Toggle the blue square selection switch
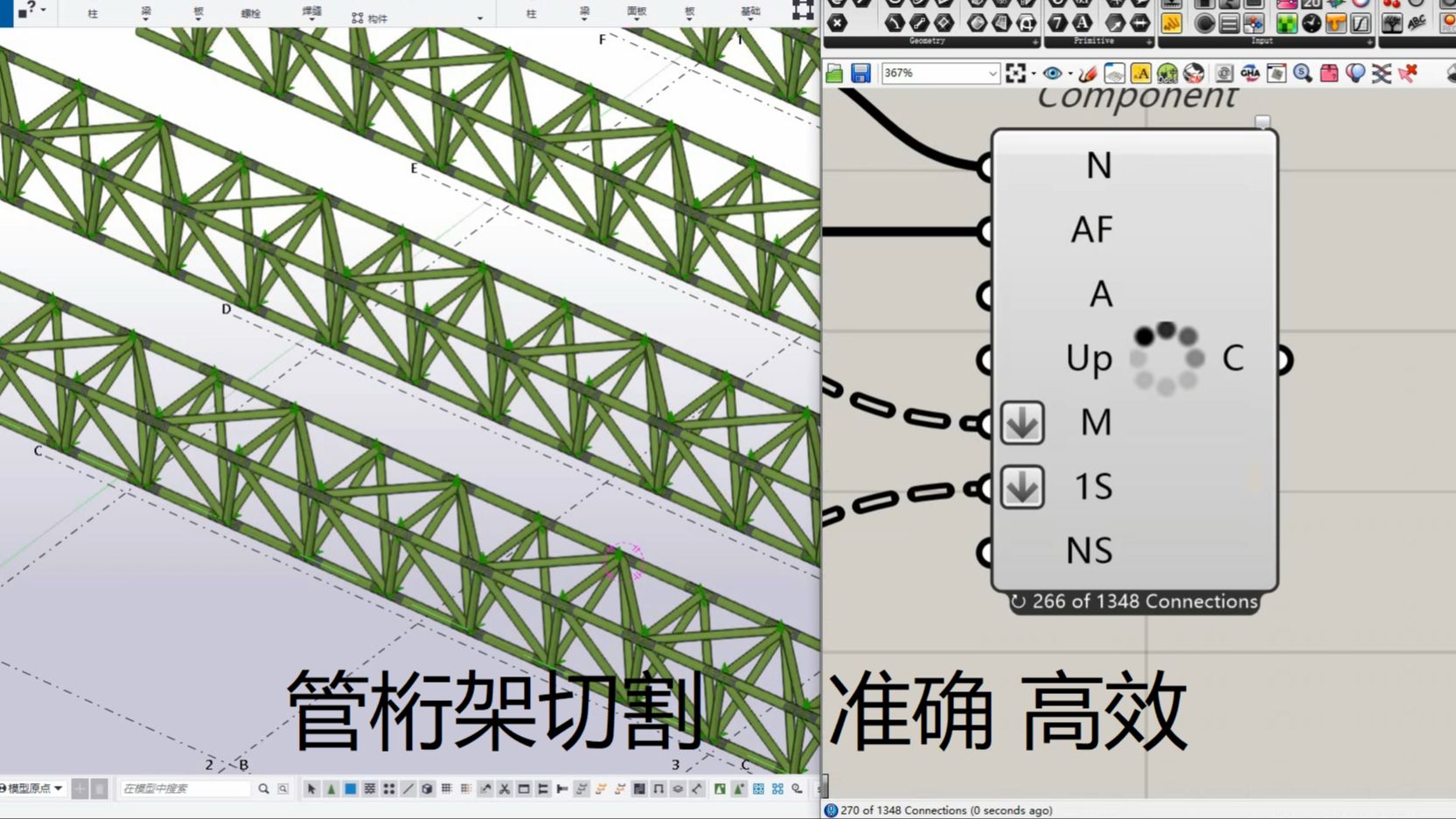Screen dimensions: 1456x819 pyautogui.click(x=351, y=788)
